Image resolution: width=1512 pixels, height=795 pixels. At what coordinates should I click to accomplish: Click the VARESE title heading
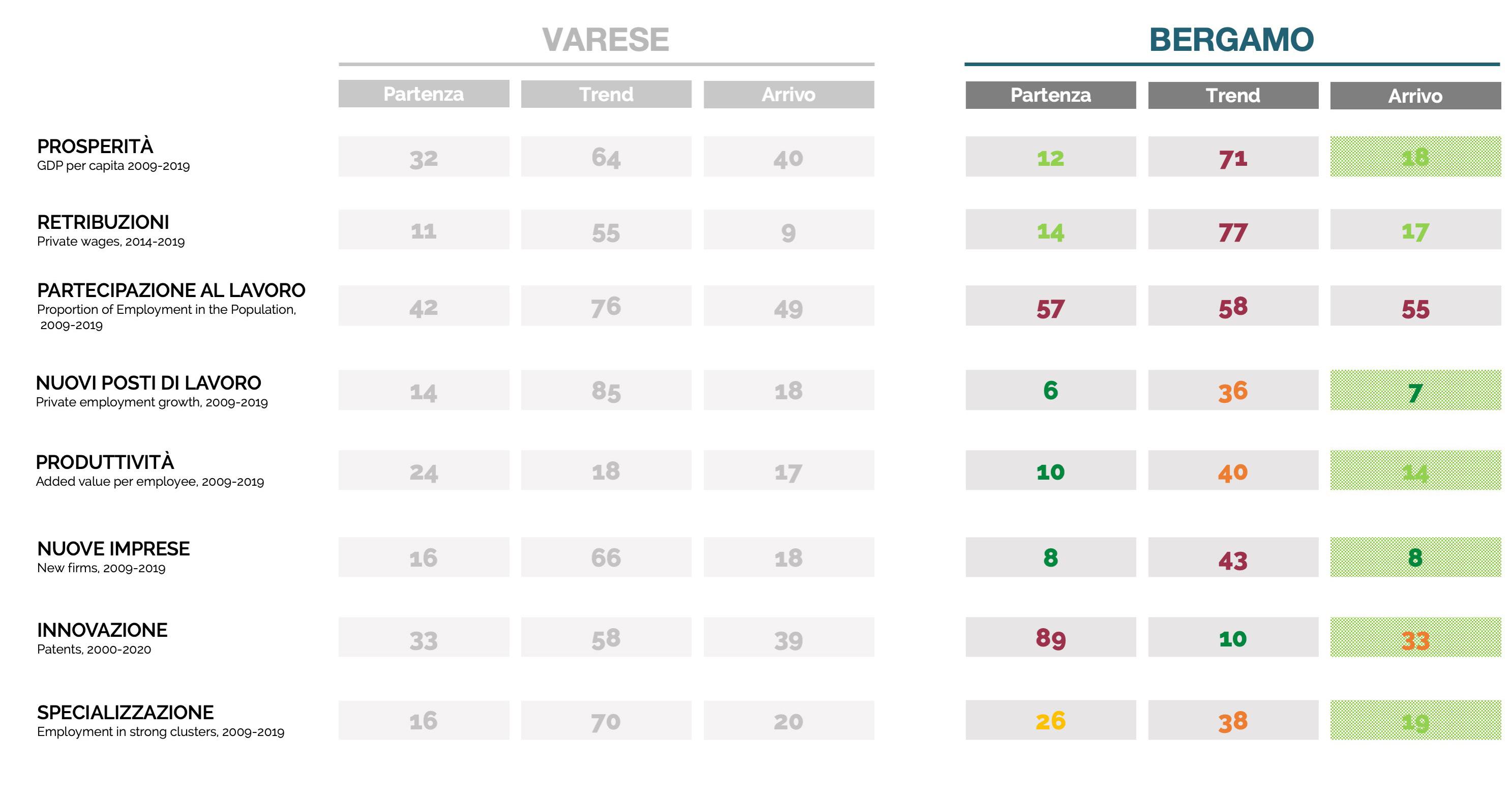click(605, 40)
